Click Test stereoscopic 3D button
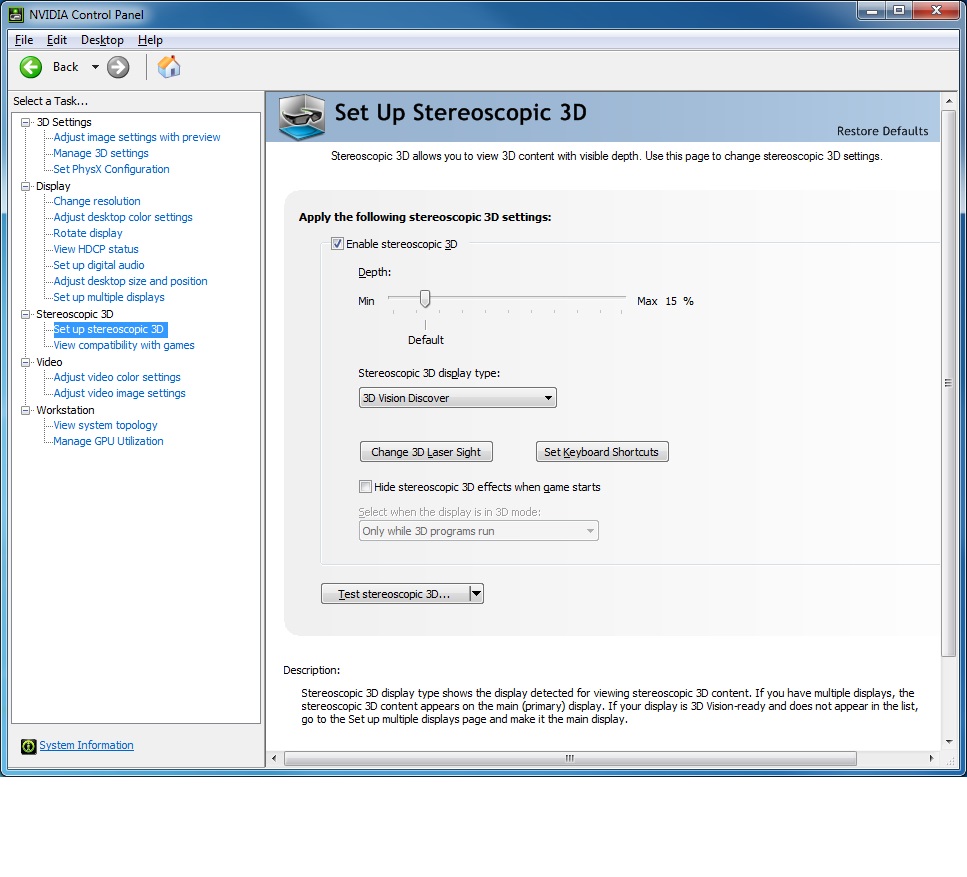Screen dimensions: 967x877 click(x=395, y=593)
